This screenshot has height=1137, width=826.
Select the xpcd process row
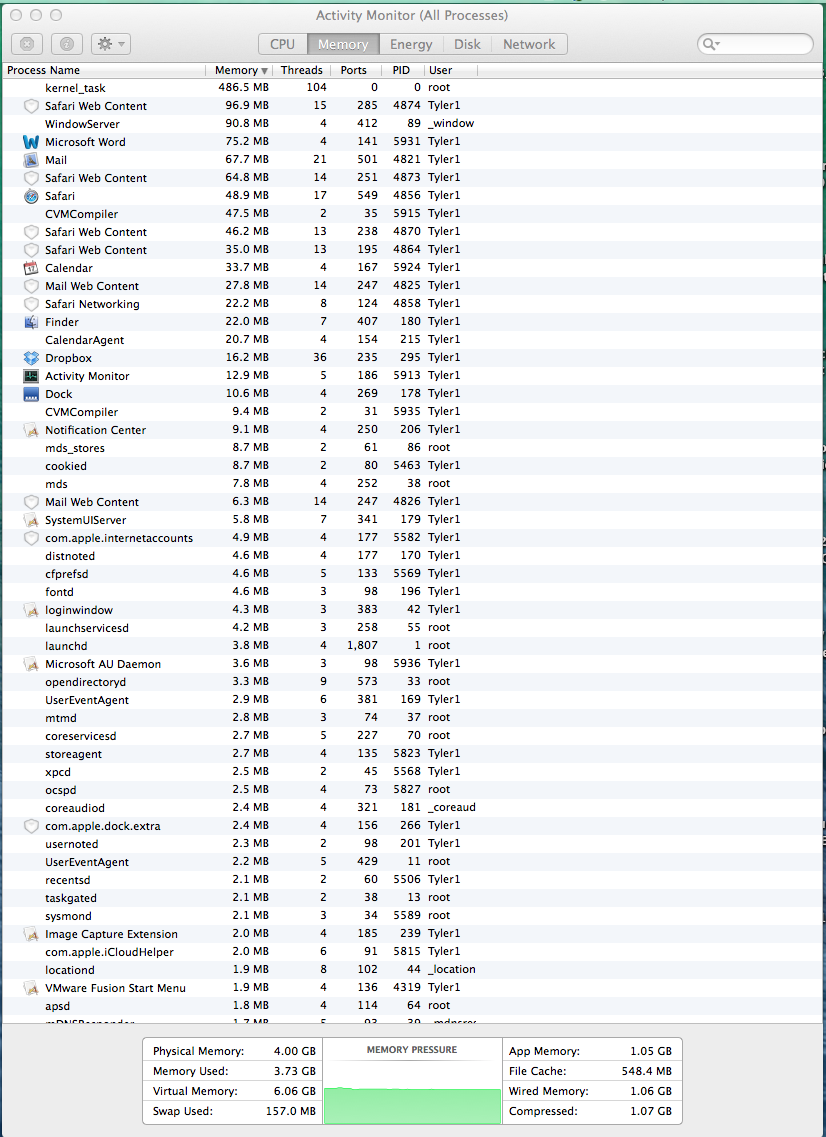point(412,772)
